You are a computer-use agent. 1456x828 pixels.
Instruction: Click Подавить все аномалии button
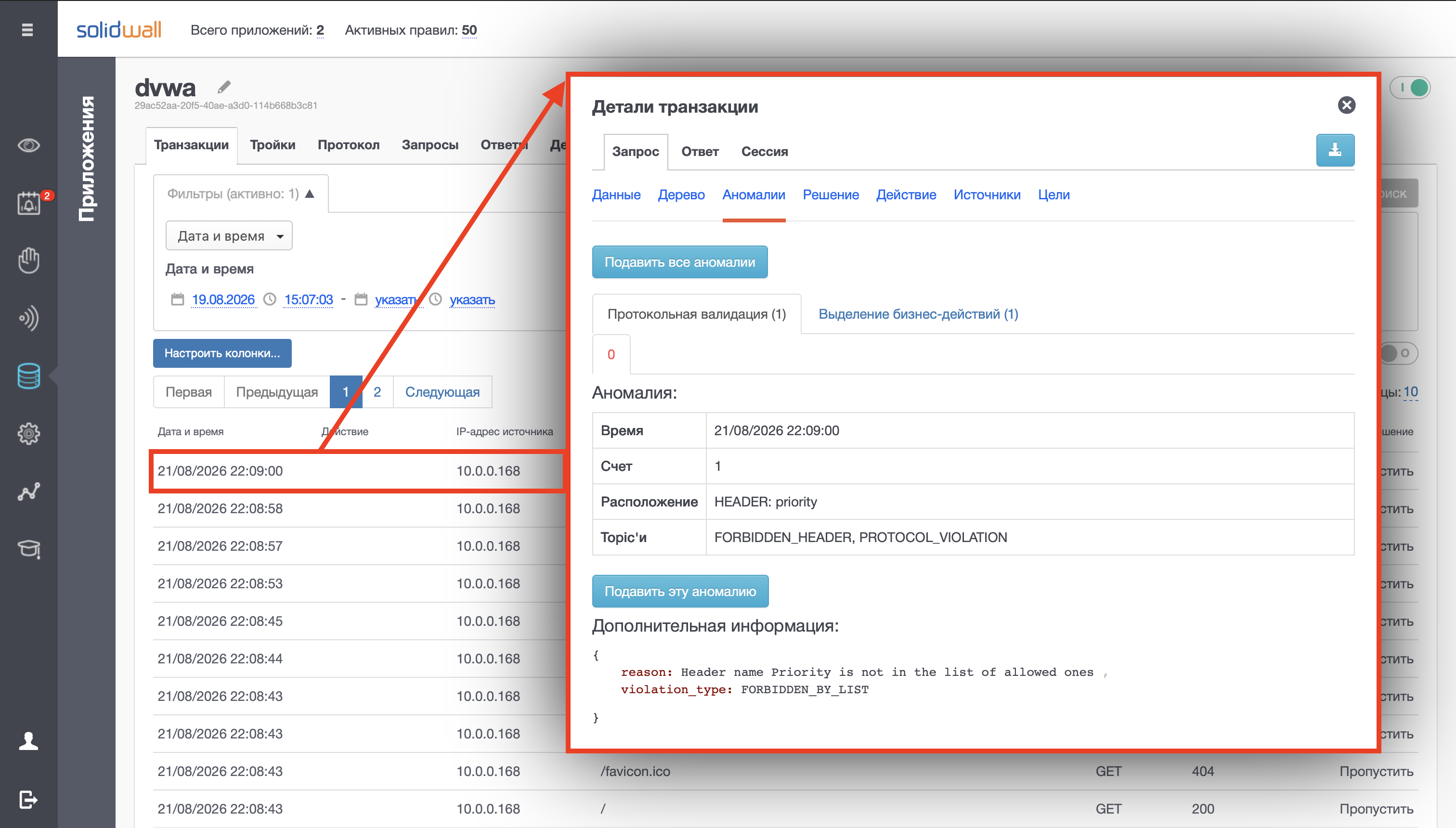pos(680,262)
